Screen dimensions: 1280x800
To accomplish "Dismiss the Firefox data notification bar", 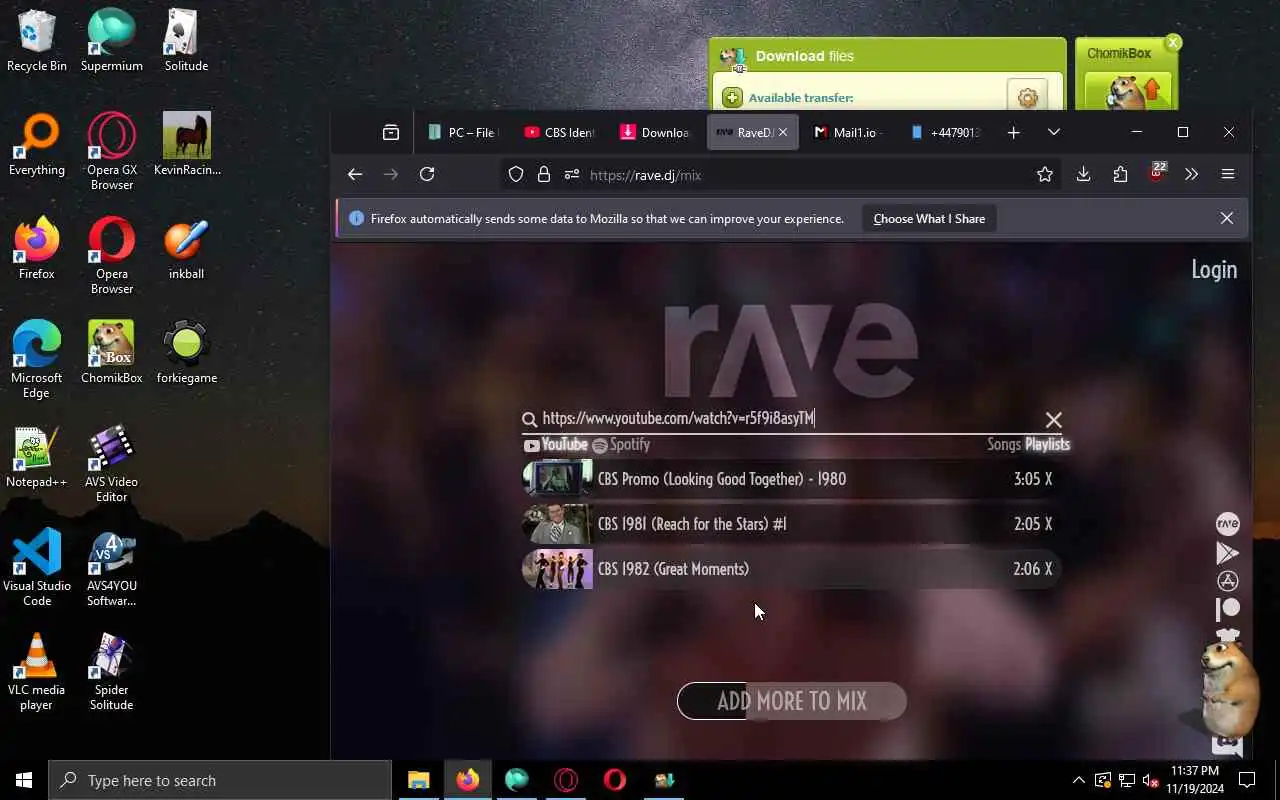I will pyautogui.click(x=1227, y=218).
